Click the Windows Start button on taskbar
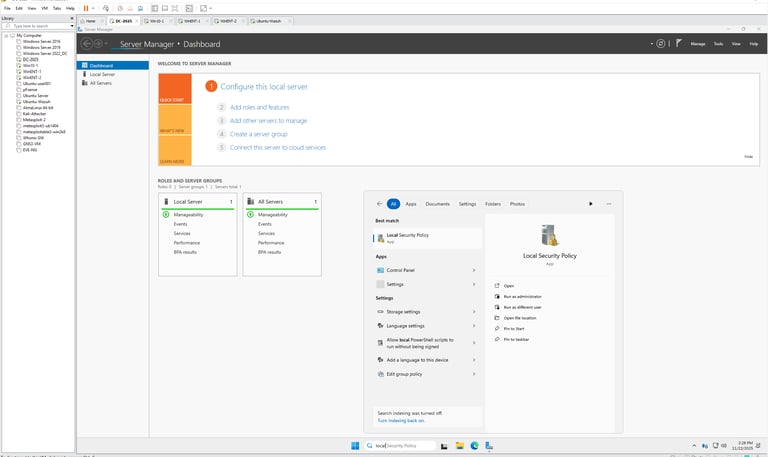Screen dimensions: 768x457 tap(355, 445)
